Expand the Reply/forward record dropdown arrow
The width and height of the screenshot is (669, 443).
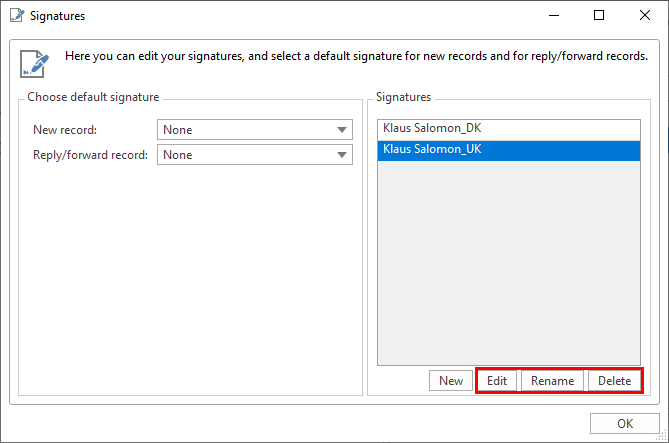(x=343, y=155)
